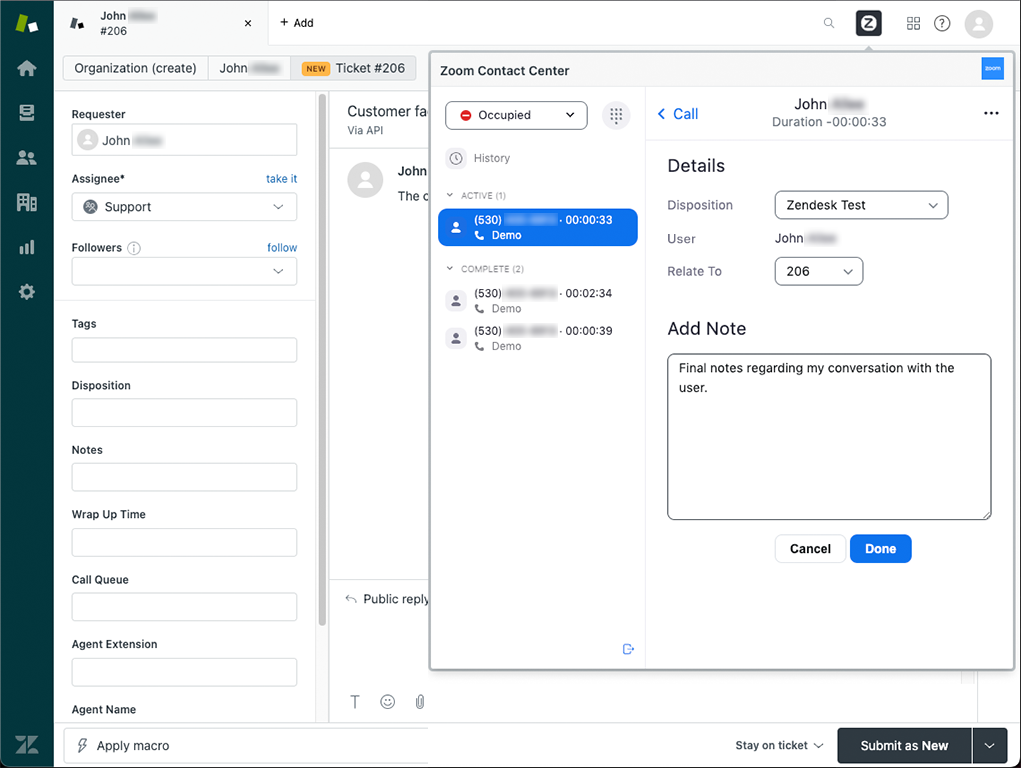Open the Views icon in the sidebar
This screenshot has height=768, width=1024.
click(x=27, y=112)
